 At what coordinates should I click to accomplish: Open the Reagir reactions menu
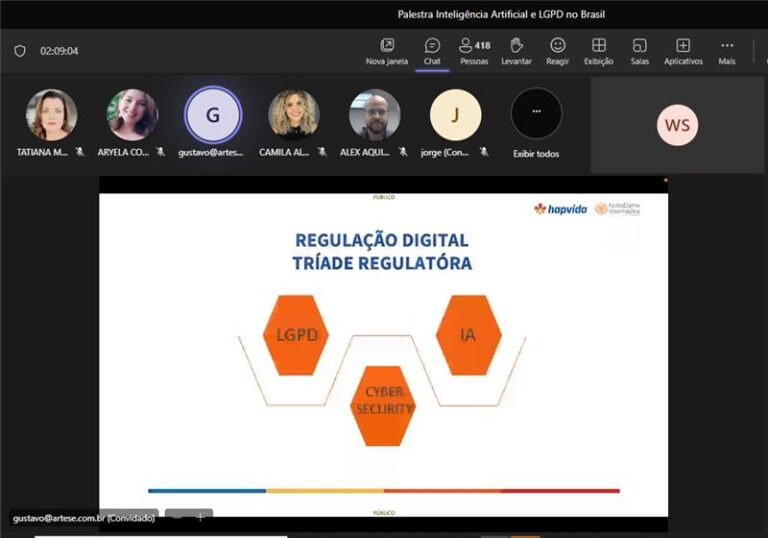click(x=558, y=51)
